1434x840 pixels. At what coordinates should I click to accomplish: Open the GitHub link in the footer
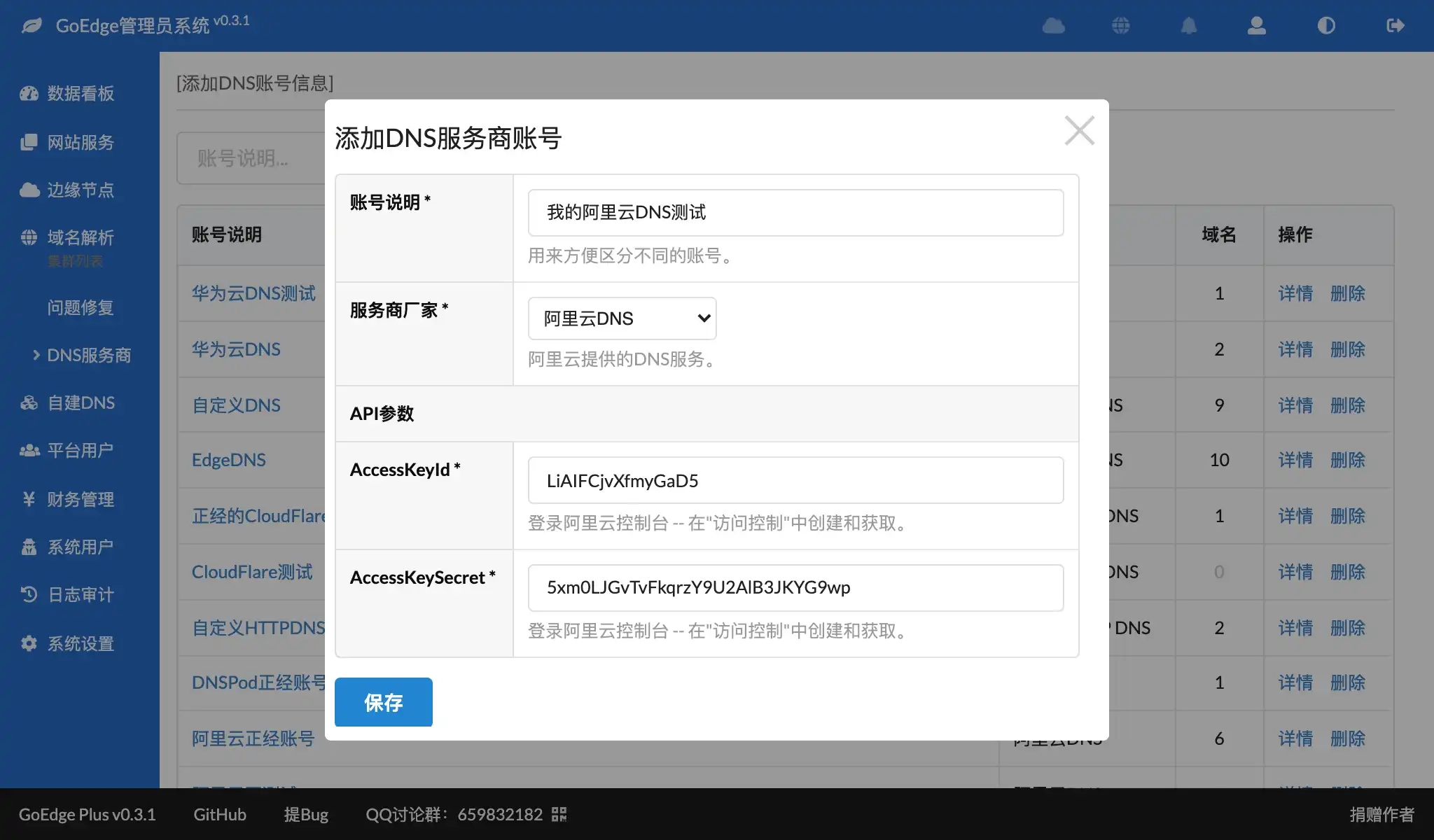(219, 814)
